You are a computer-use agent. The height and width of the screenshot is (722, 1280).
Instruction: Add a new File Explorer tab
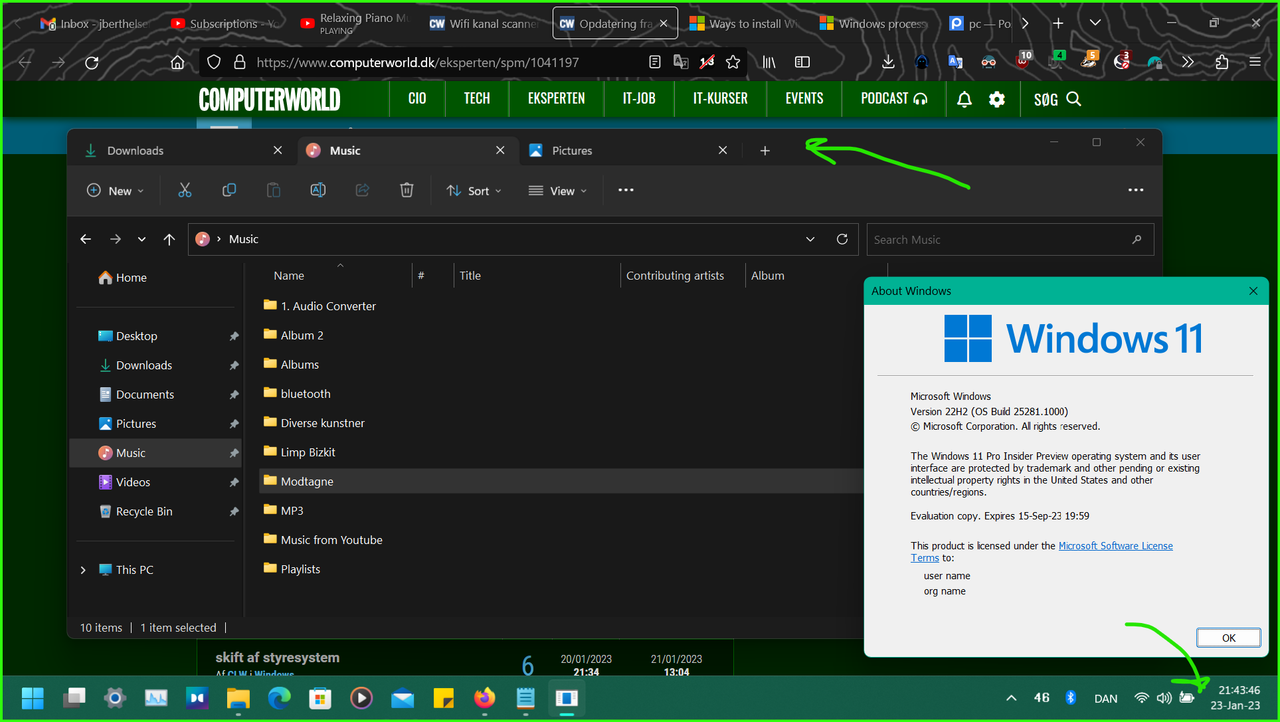point(765,150)
